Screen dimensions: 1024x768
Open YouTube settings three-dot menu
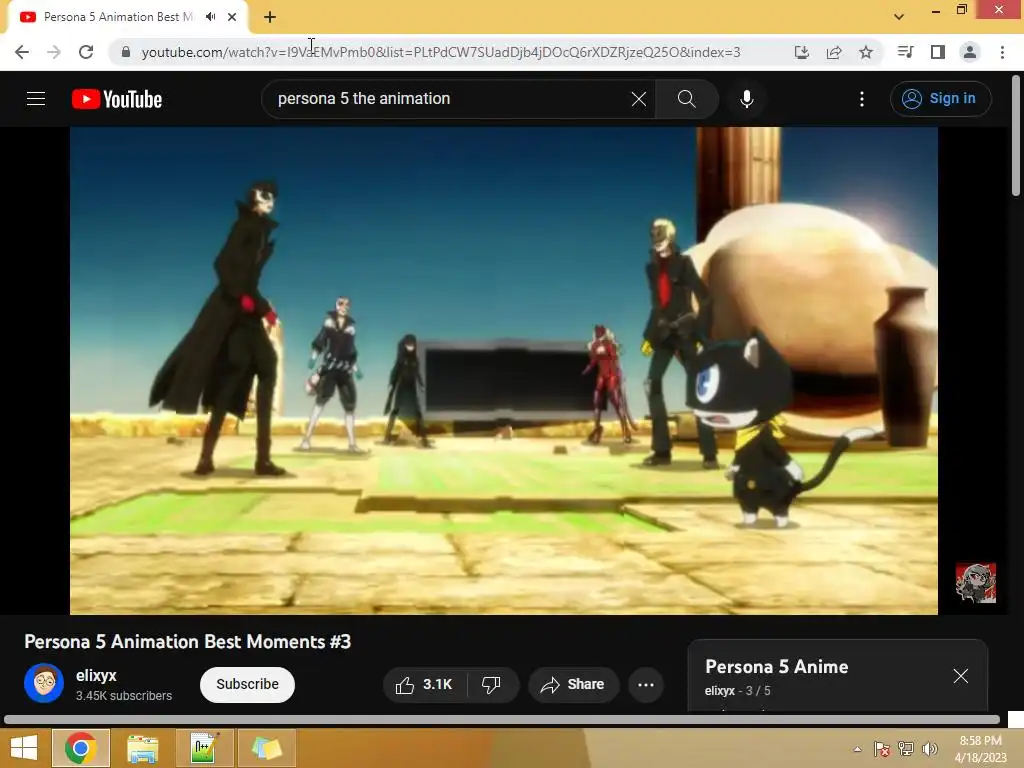[x=862, y=99]
